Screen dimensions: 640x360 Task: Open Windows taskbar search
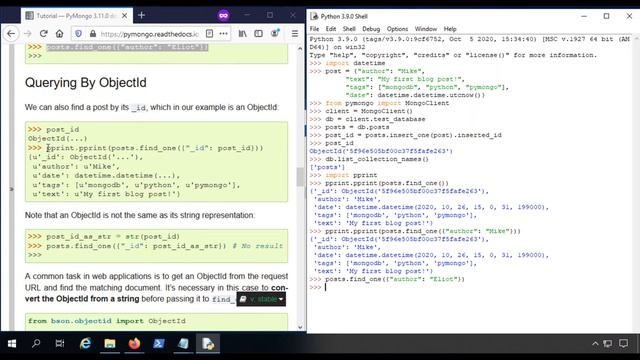(x=36, y=344)
